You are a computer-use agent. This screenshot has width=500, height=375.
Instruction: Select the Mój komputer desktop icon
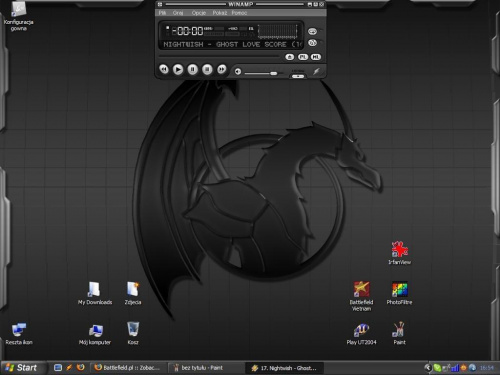click(95, 334)
